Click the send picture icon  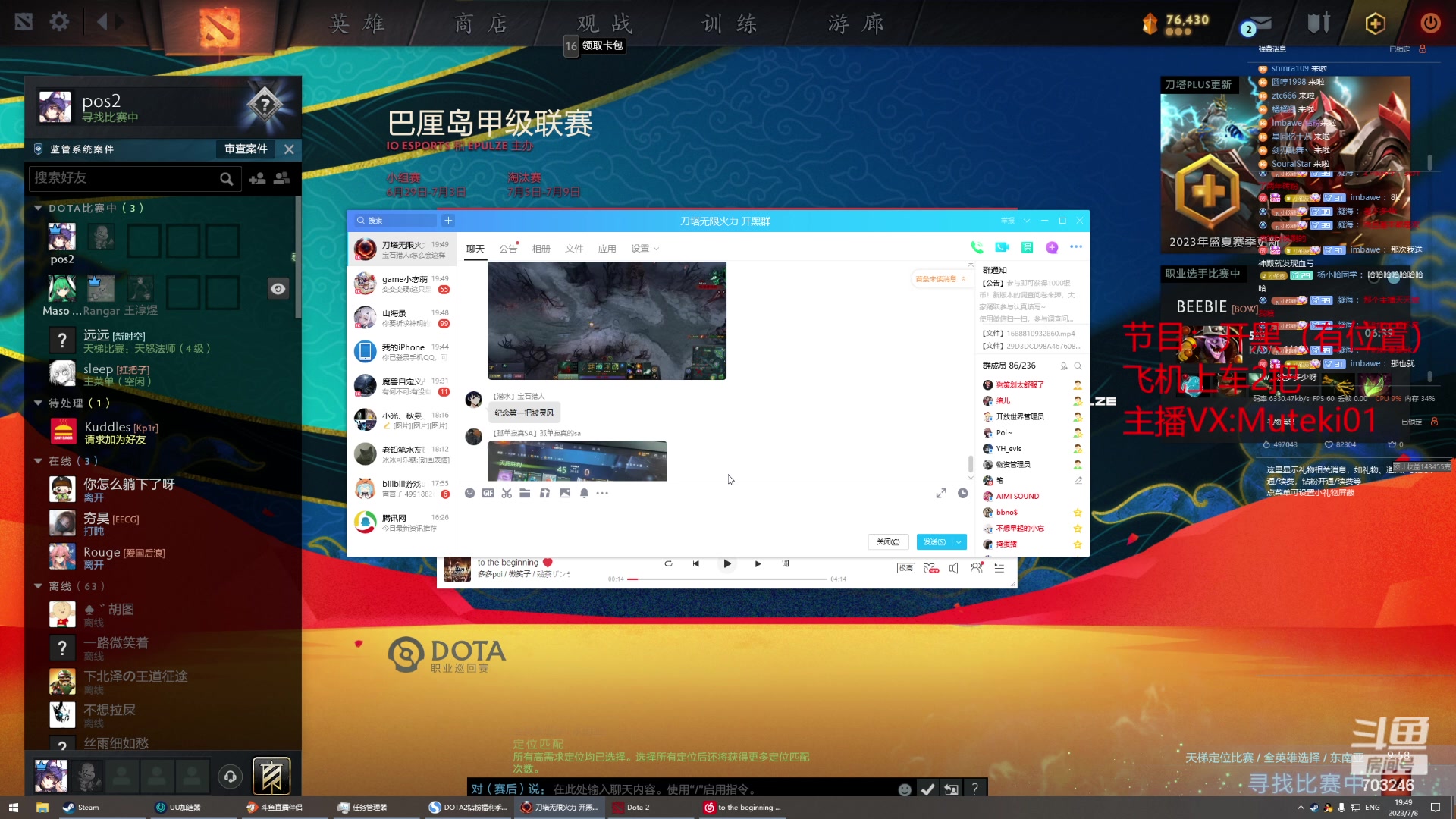coord(565,493)
